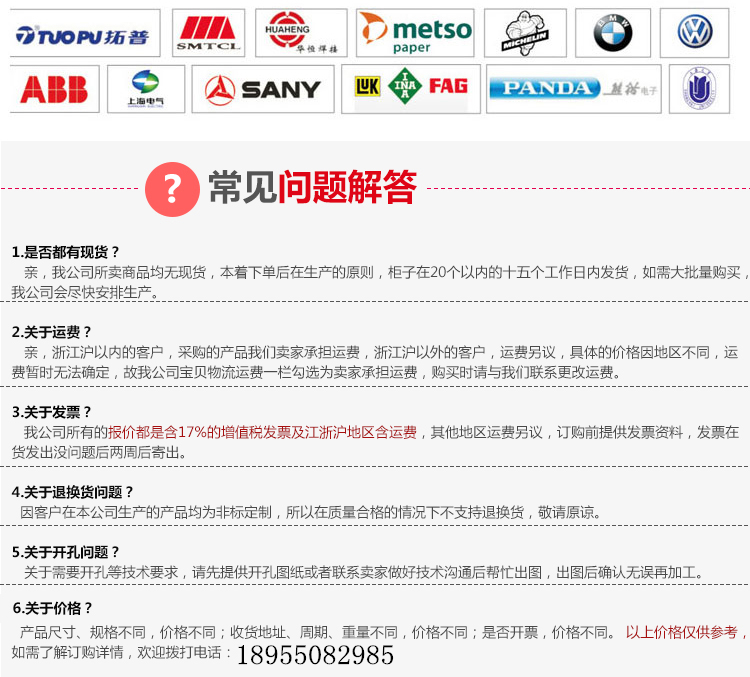Select the 上海电气 logo

click(146, 89)
